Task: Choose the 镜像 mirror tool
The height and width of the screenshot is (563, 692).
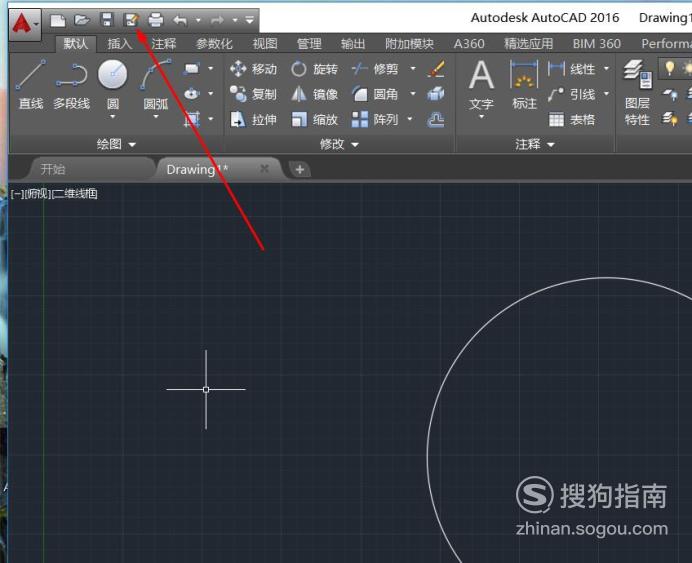Action: coord(314,94)
